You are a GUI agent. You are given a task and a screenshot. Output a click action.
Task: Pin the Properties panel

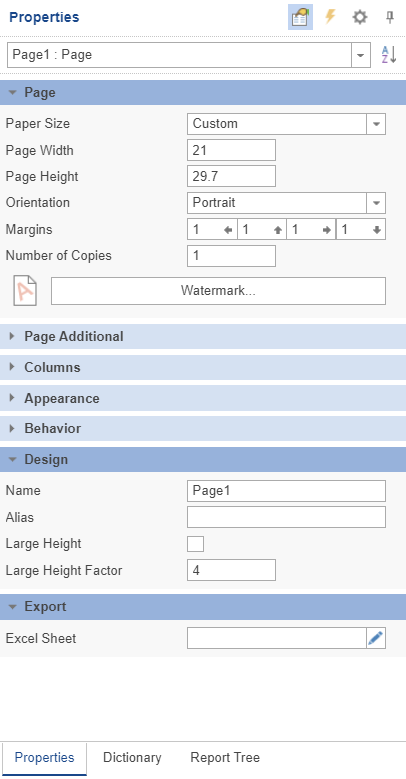coord(390,17)
